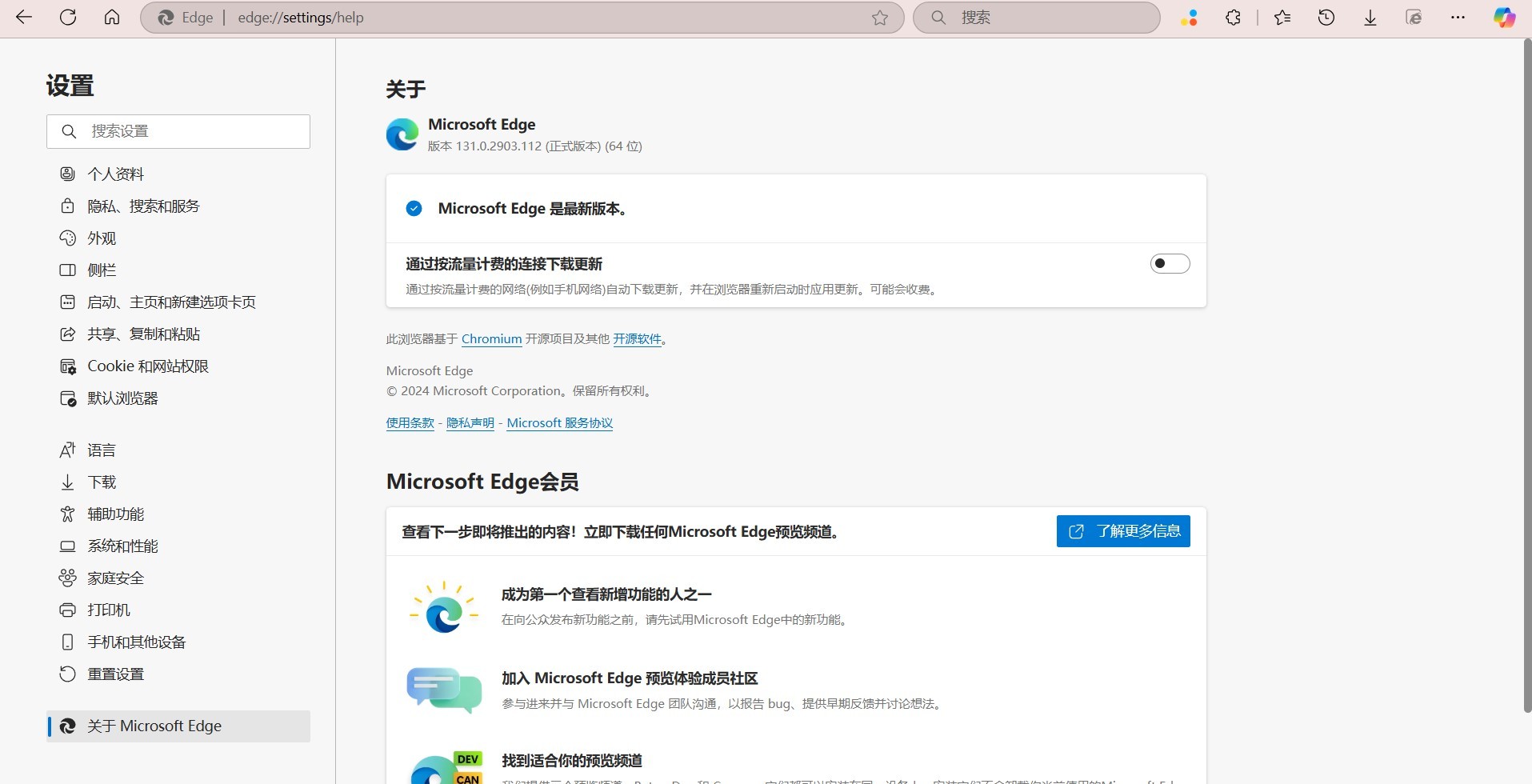Go to 外观 settings
1532x784 pixels.
pos(178,238)
